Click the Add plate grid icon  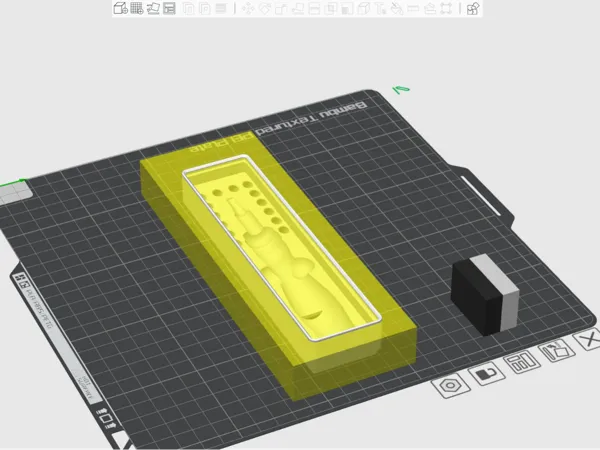[x=137, y=8]
